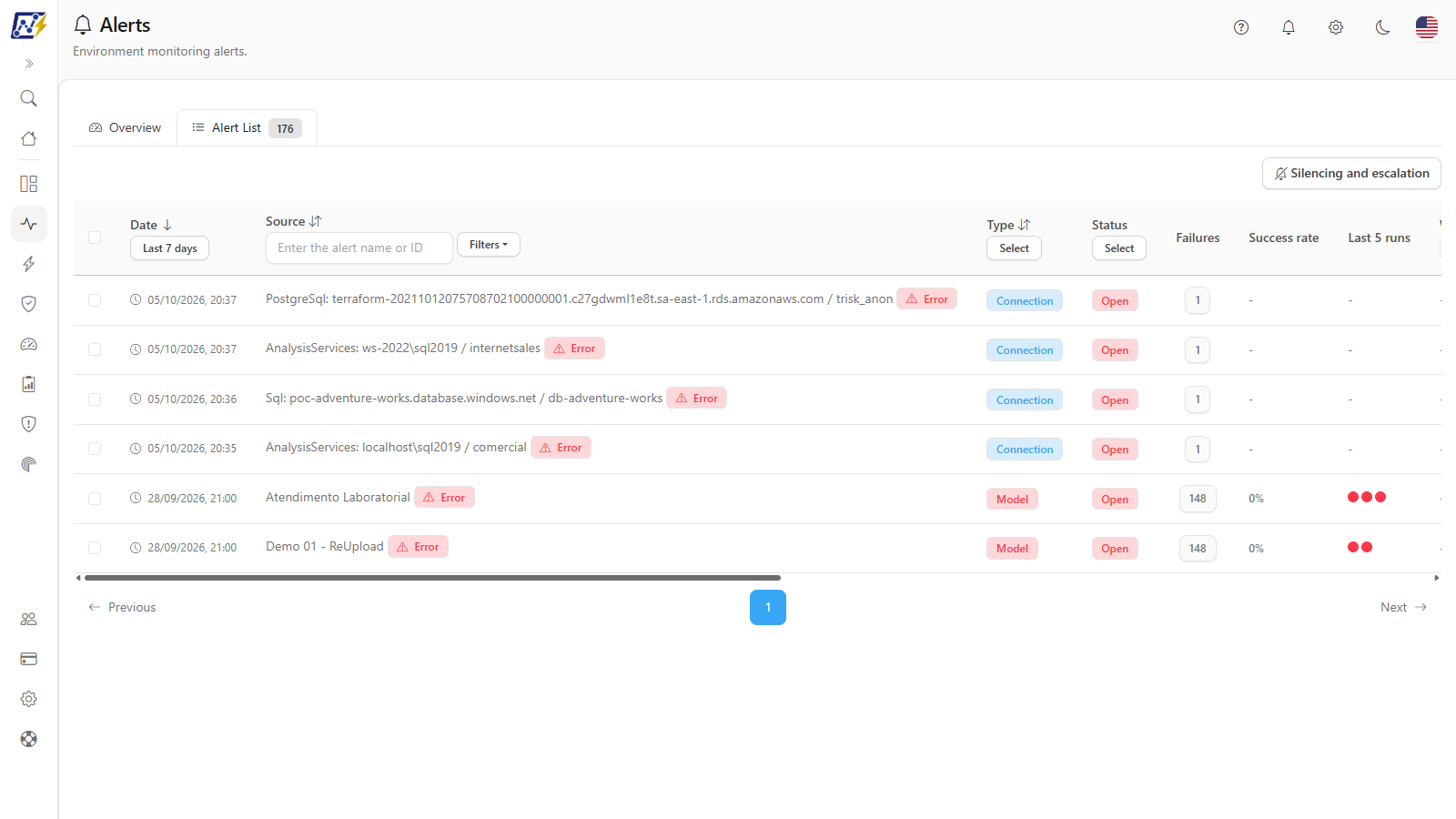The width and height of the screenshot is (1456, 819).
Task: Open shield checkmark sidebar icon
Action: [x=29, y=304]
